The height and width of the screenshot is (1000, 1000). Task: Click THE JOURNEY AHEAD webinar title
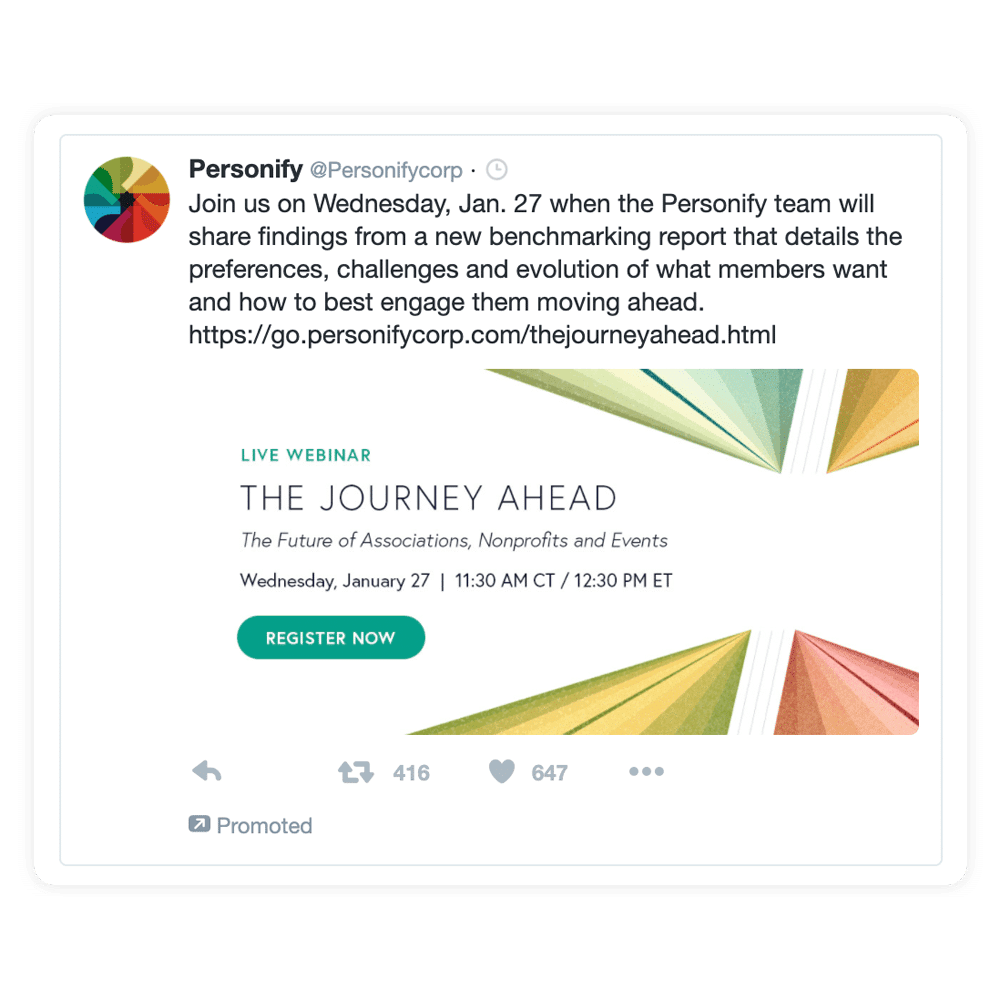coord(429,498)
